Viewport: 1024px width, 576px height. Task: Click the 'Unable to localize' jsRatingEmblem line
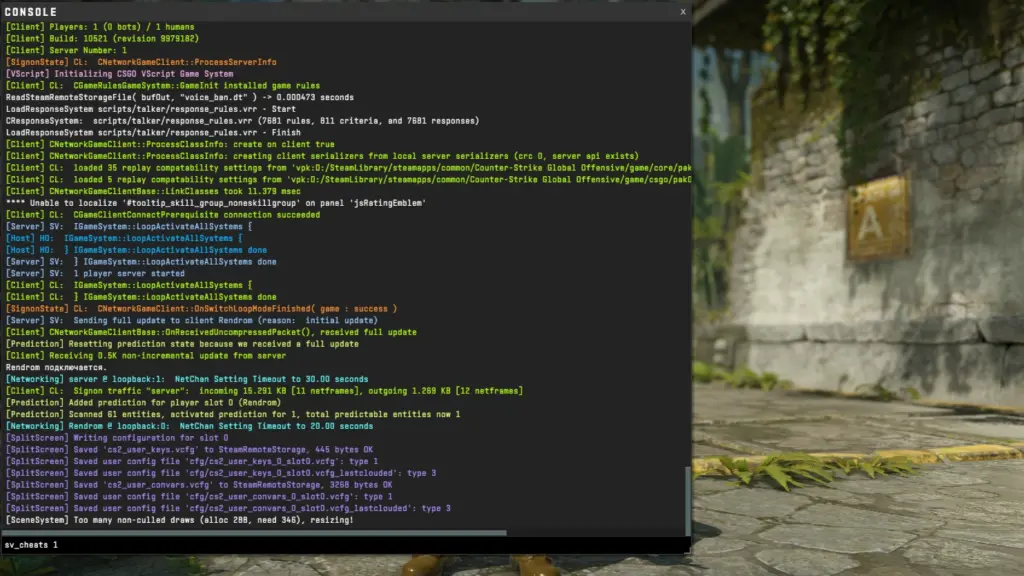pos(216,203)
